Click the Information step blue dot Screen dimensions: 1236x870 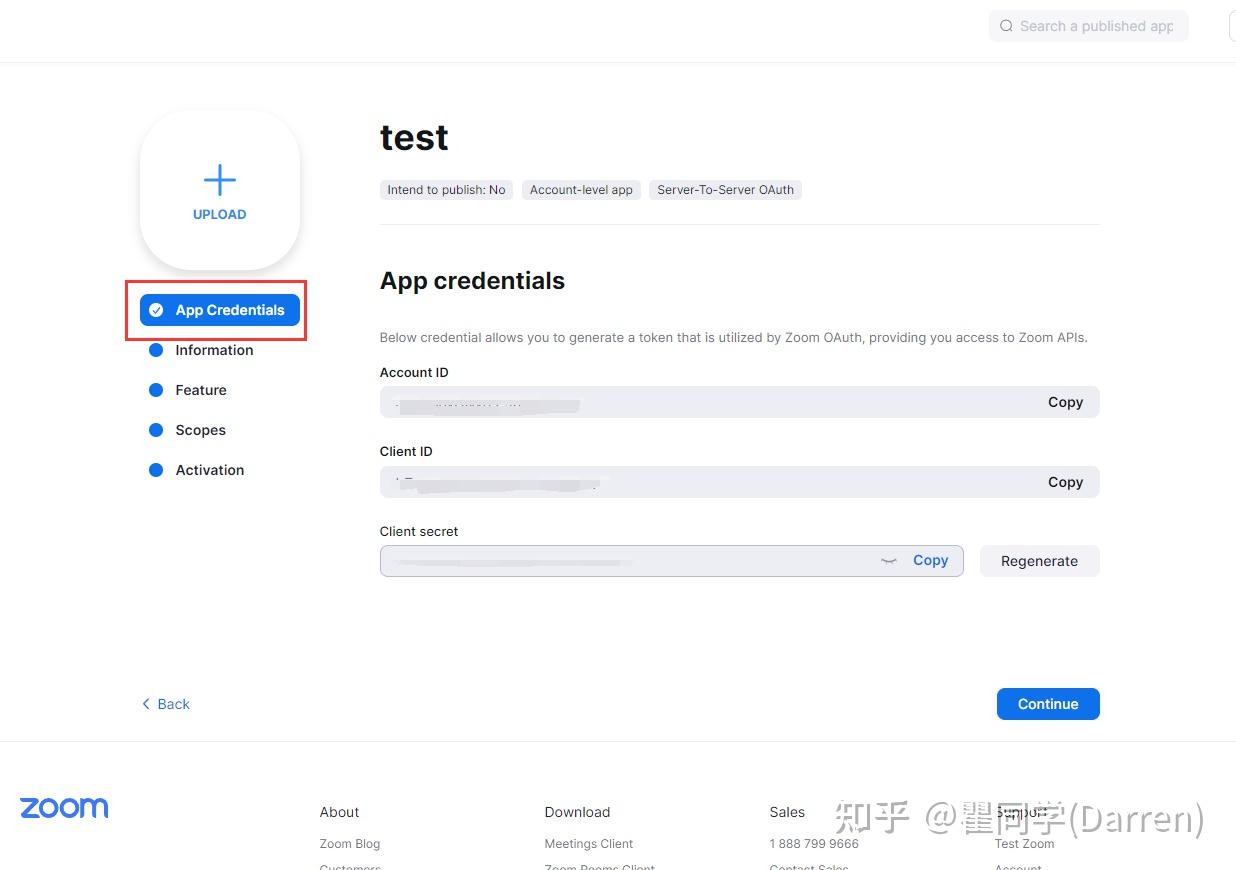point(156,350)
